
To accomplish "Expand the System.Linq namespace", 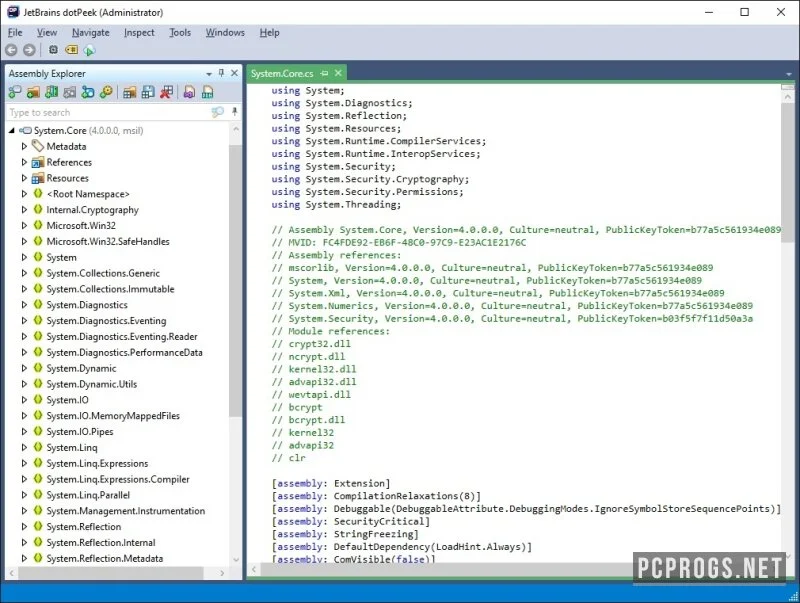I will (24, 447).
